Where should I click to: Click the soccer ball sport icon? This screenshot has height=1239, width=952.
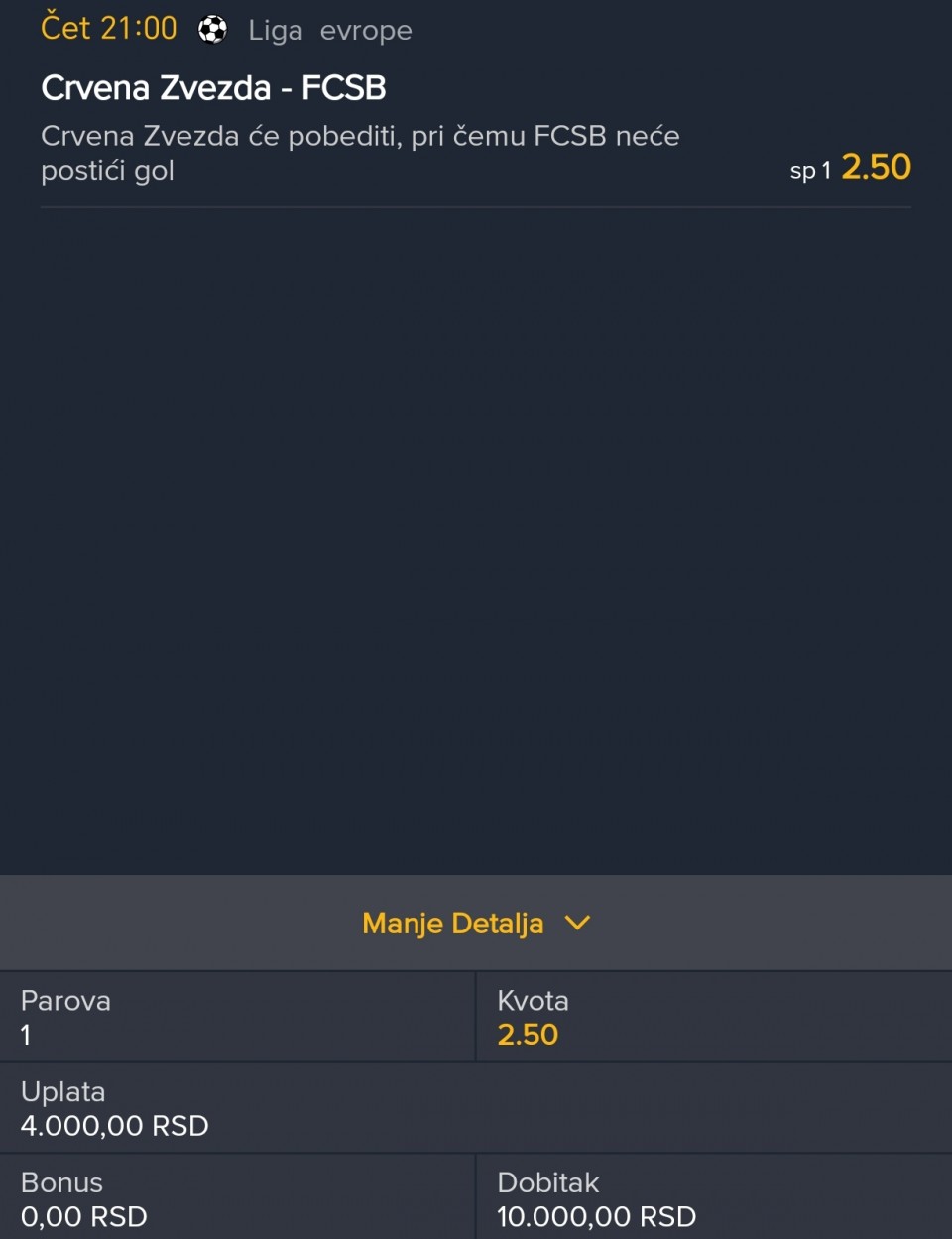(212, 30)
